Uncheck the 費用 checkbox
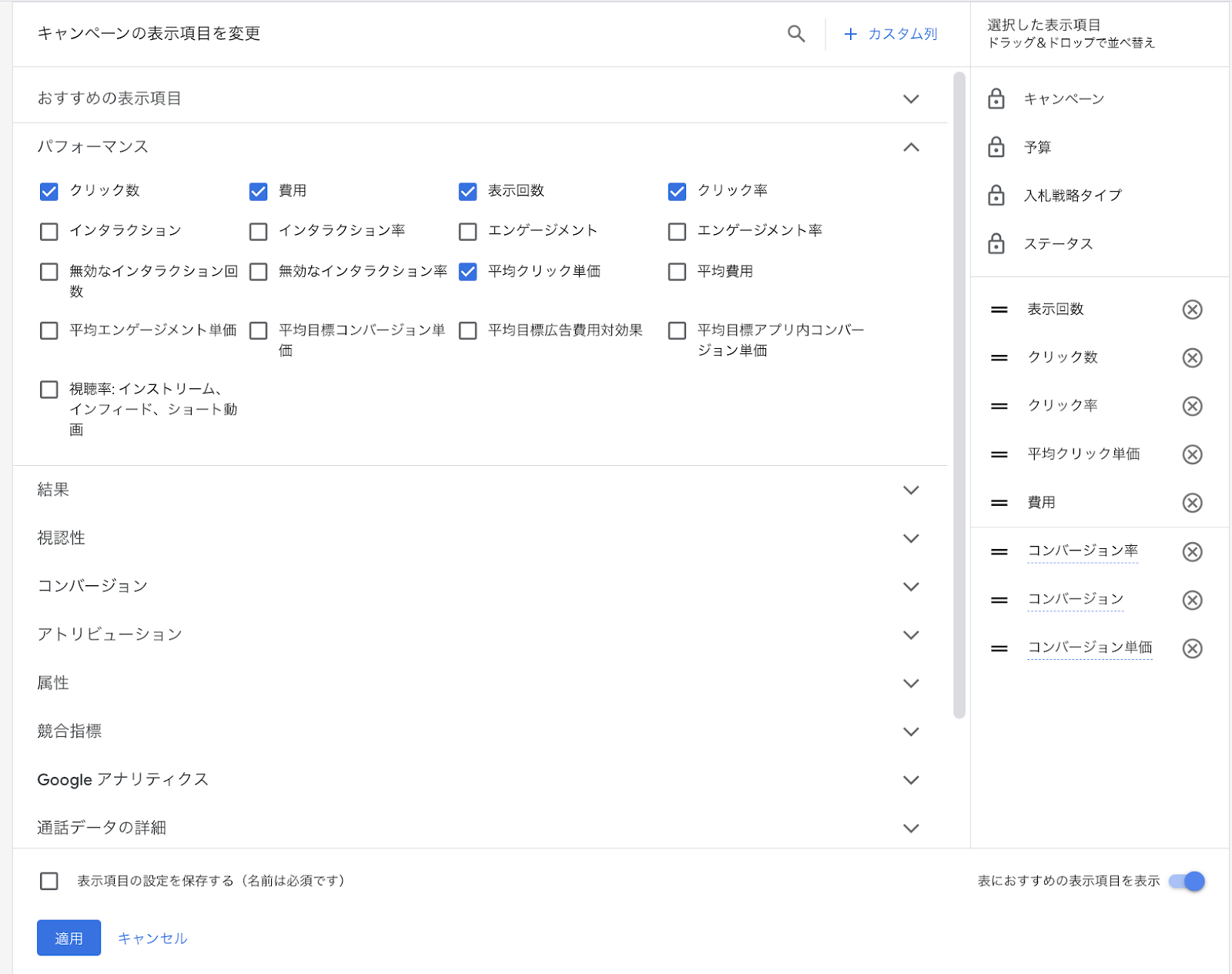The width and height of the screenshot is (1232, 974). pyautogui.click(x=258, y=191)
